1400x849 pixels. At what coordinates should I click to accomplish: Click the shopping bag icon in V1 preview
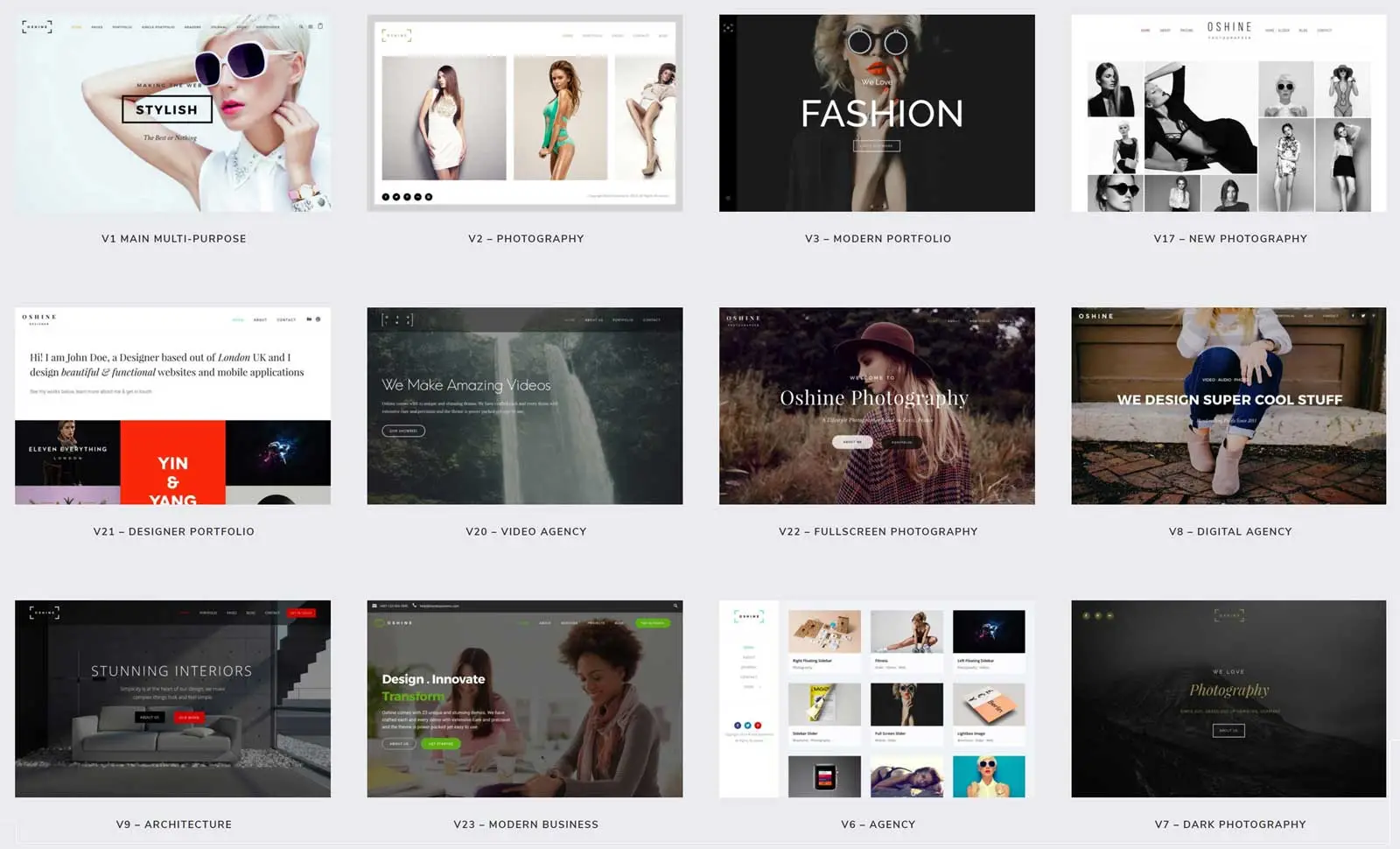(320, 26)
